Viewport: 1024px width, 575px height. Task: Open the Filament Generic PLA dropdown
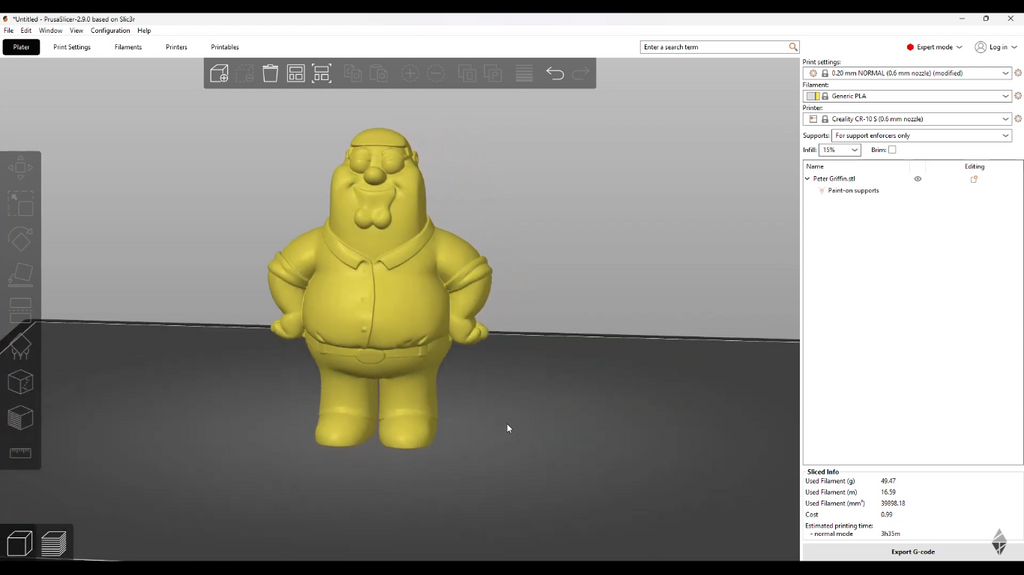(908, 96)
